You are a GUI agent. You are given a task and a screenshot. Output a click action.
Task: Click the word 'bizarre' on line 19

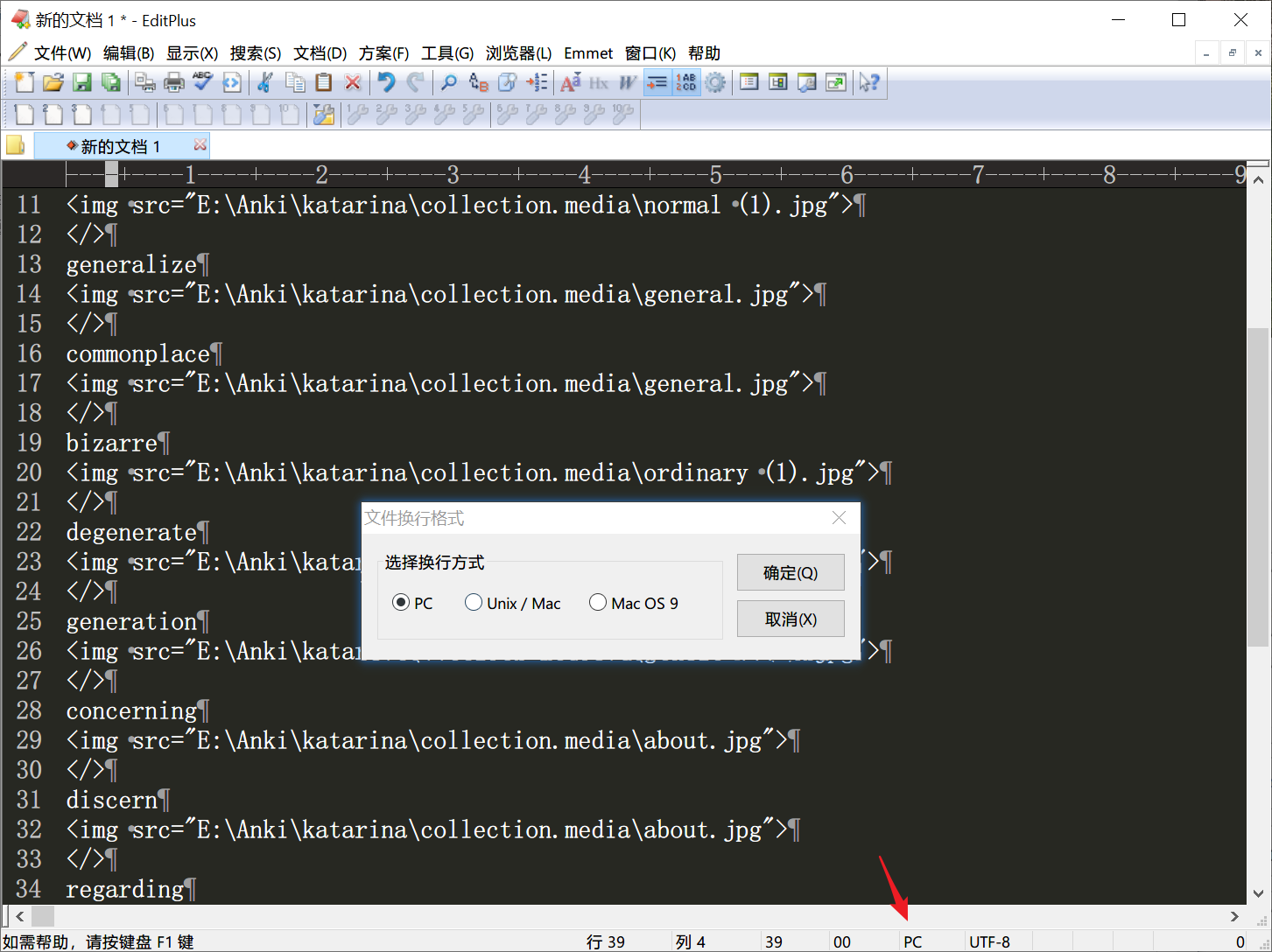pos(111,443)
